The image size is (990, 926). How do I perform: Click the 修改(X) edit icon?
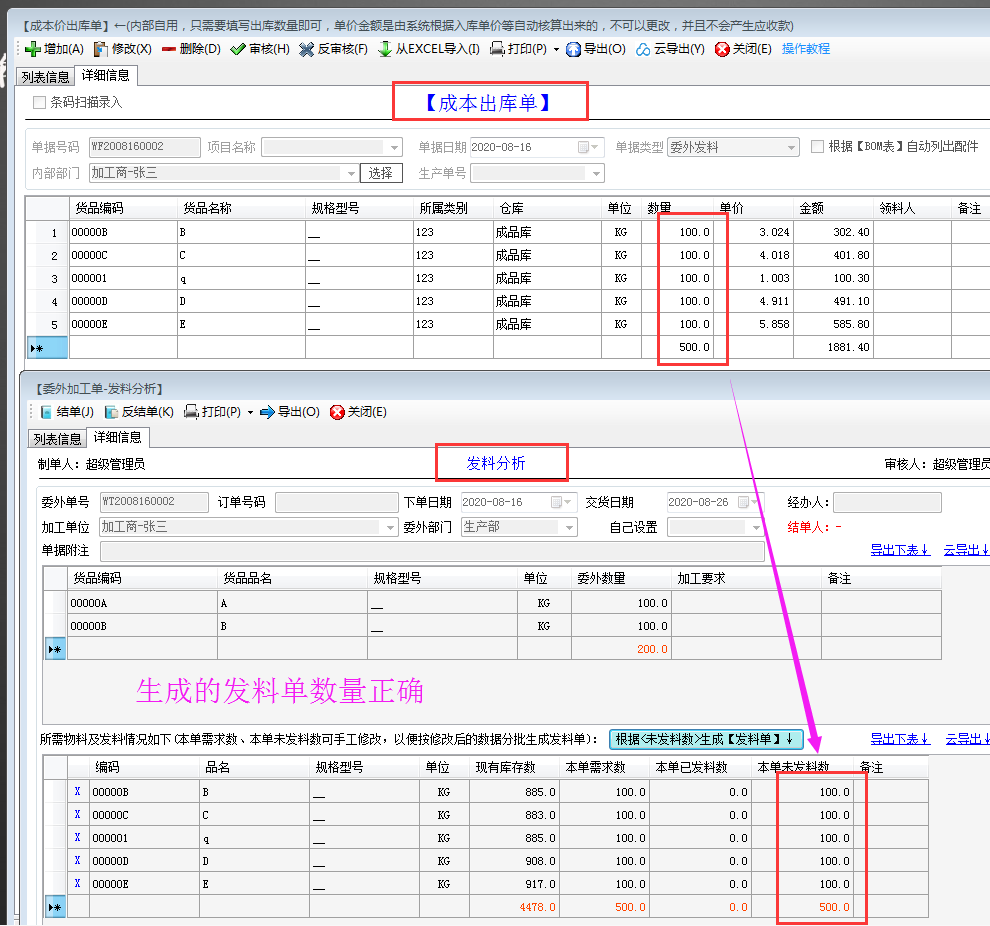(101, 49)
